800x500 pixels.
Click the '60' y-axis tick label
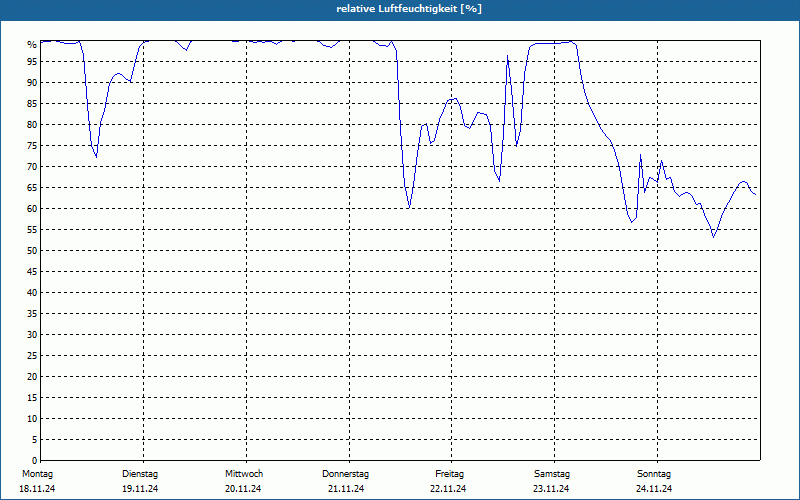click(32, 209)
